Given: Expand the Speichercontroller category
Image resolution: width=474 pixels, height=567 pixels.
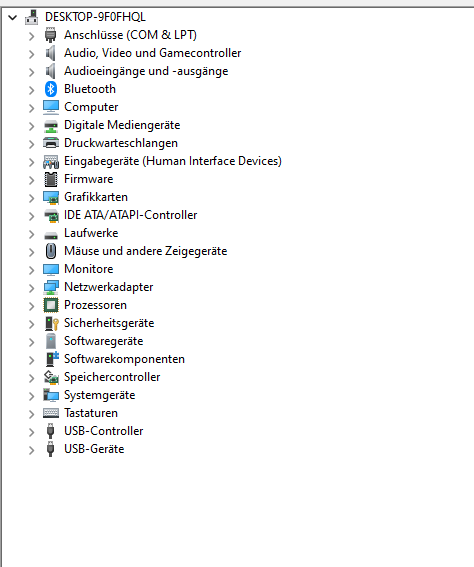Looking at the screenshot, I should 31,378.
